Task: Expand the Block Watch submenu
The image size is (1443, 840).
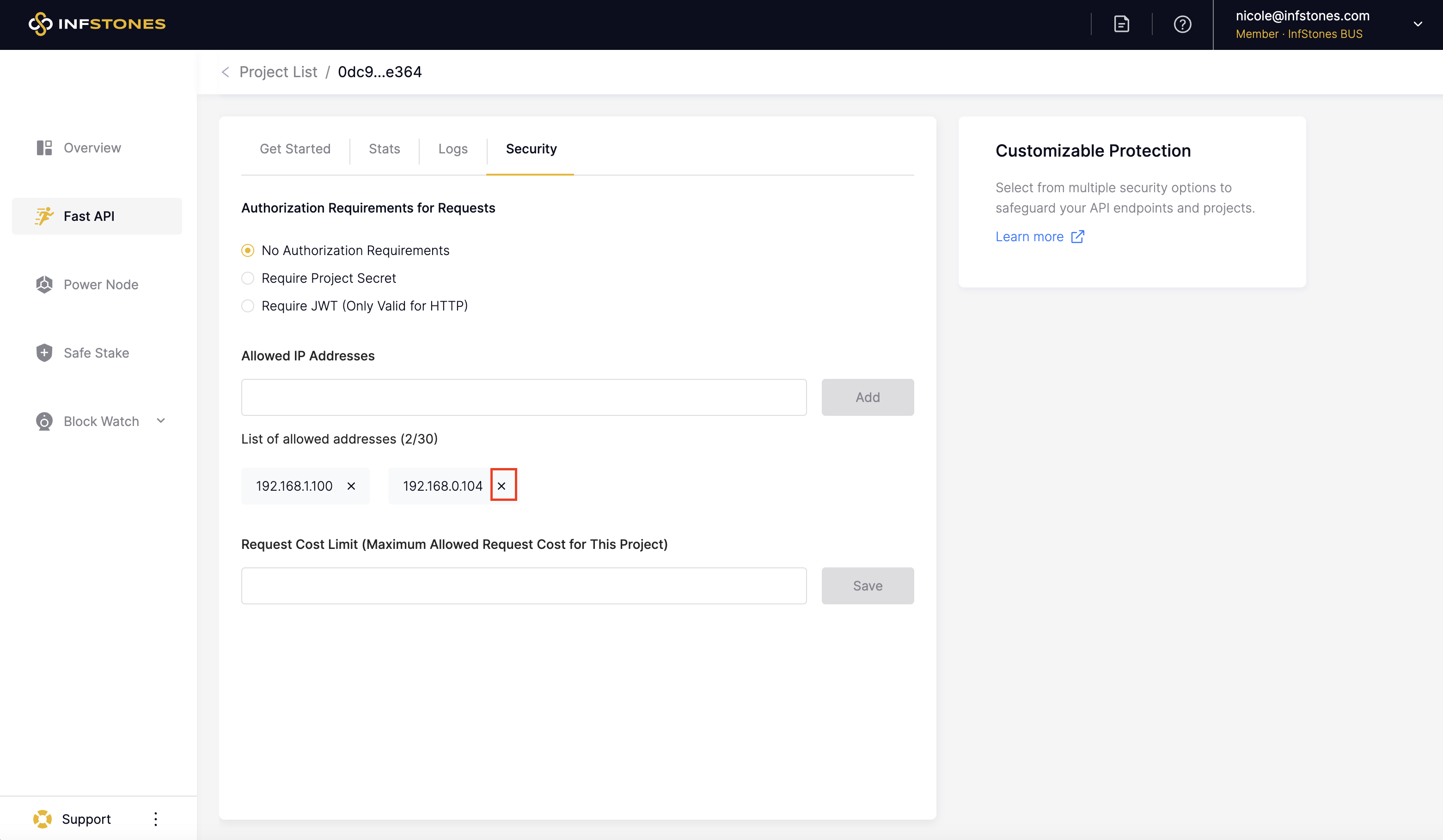Action: pos(161,421)
